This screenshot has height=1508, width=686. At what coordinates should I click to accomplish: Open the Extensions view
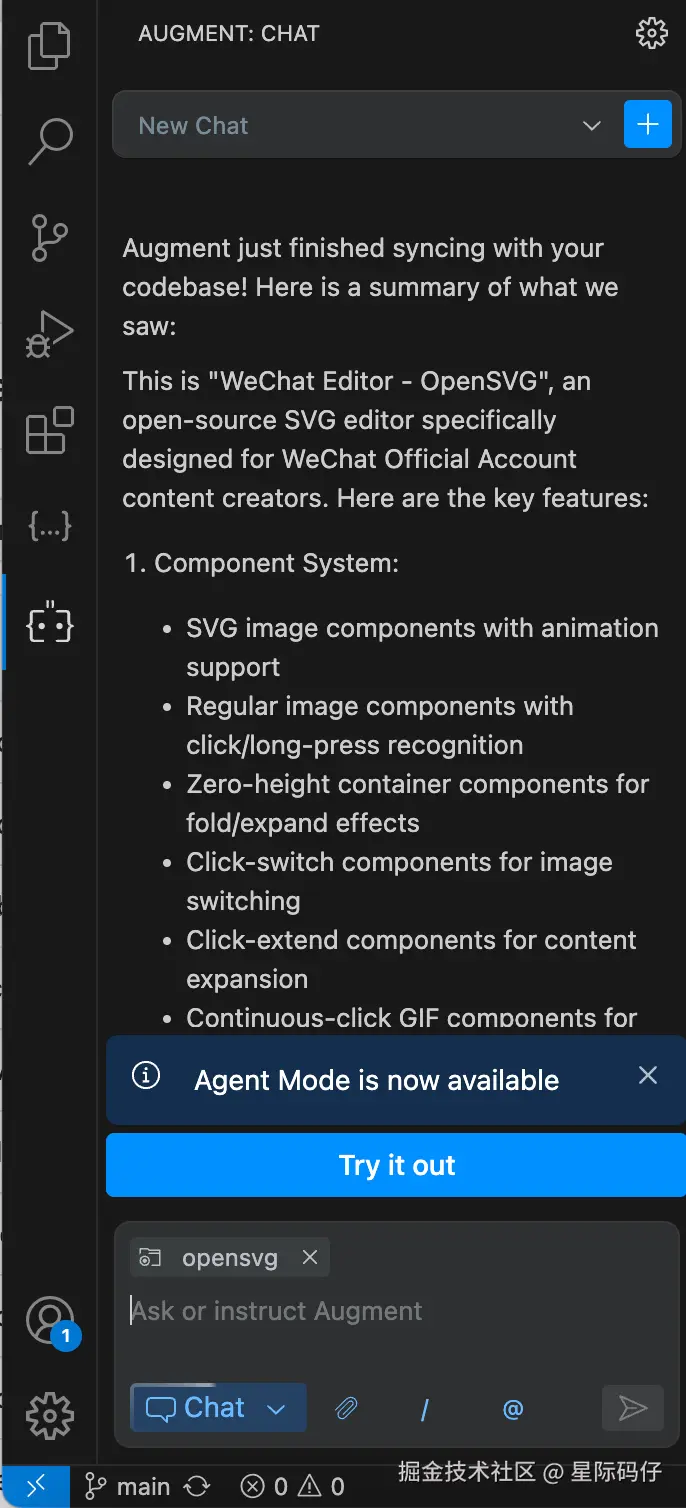[x=49, y=431]
